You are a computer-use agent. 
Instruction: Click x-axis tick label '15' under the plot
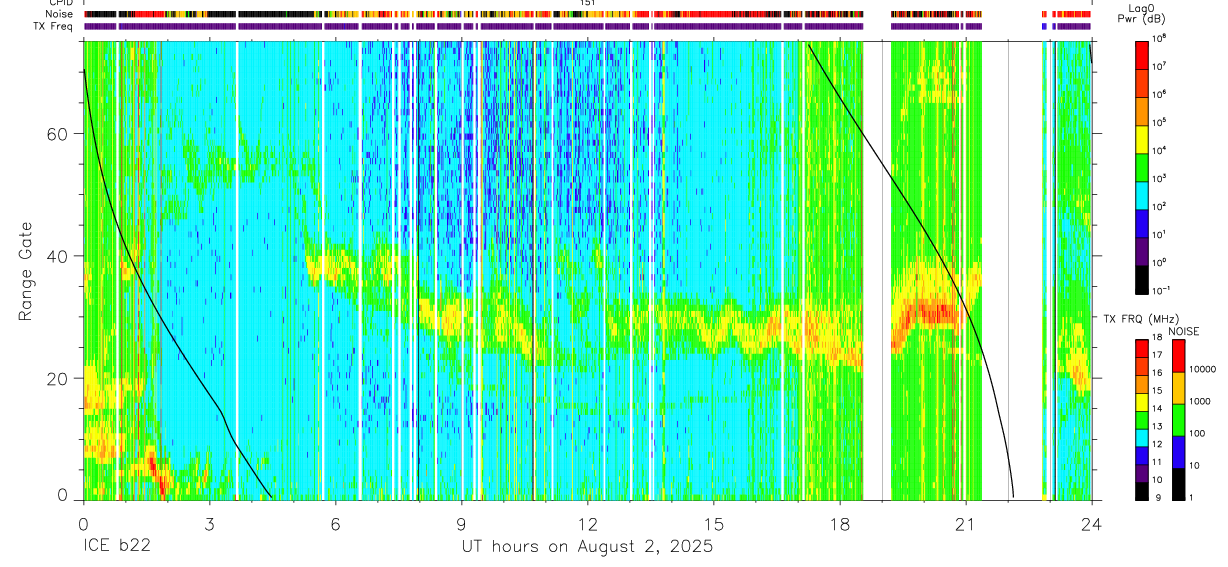tap(713, 523)
